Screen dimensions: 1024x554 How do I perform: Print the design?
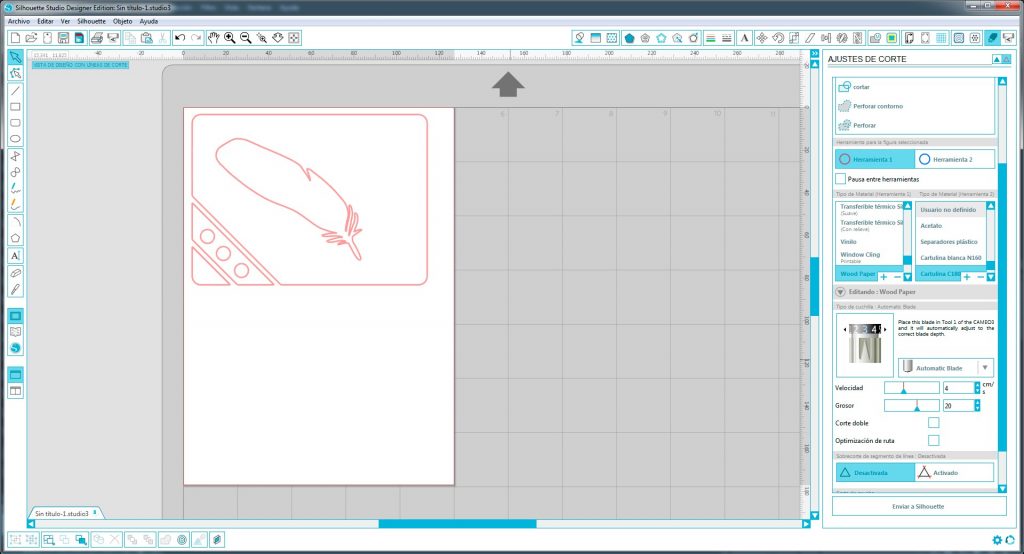(x=97, y=38)
